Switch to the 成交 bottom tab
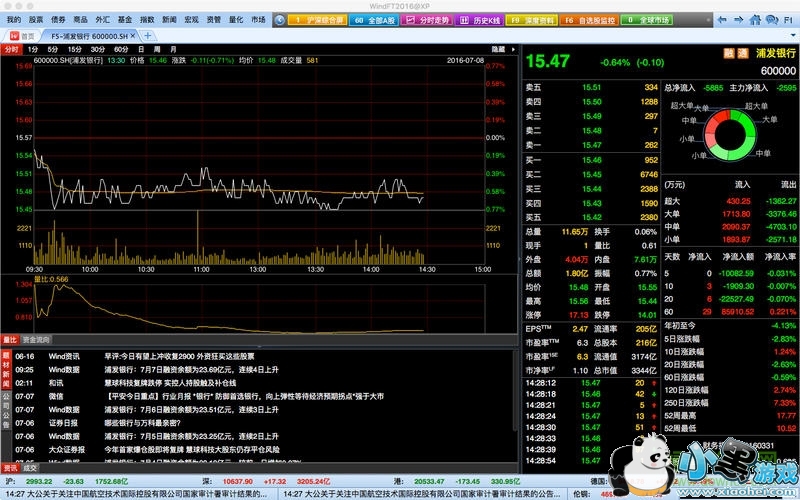 point(30,468)
